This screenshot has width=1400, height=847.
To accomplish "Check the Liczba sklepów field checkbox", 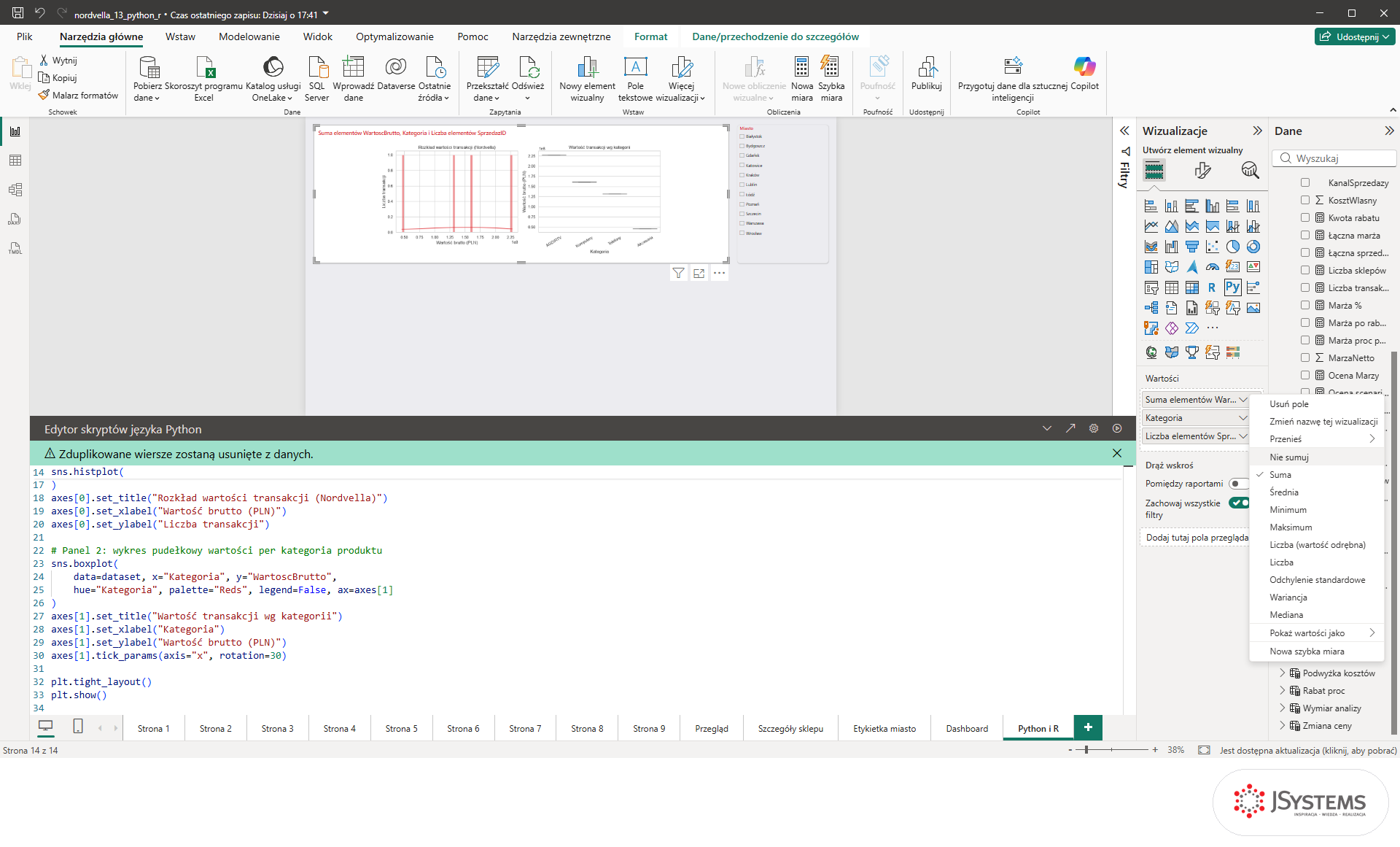I will tap(1305, 270).
